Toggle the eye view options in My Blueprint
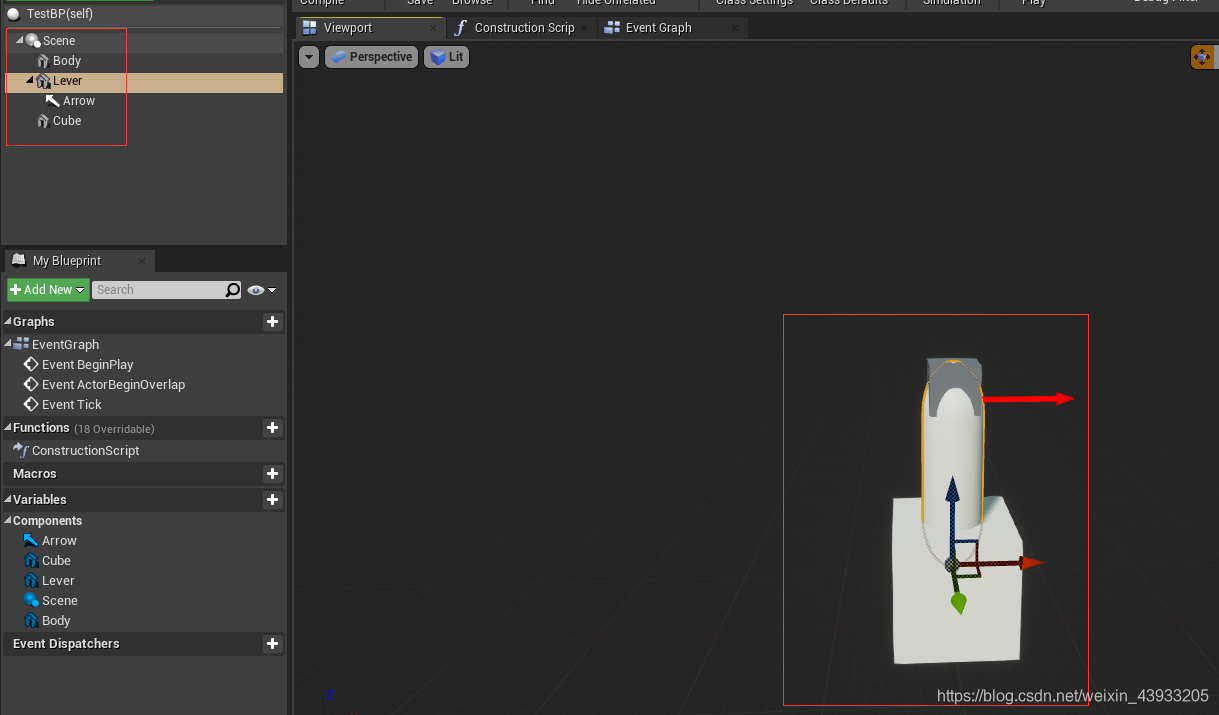Screen dimensions: 1219x715 (262, 290)
